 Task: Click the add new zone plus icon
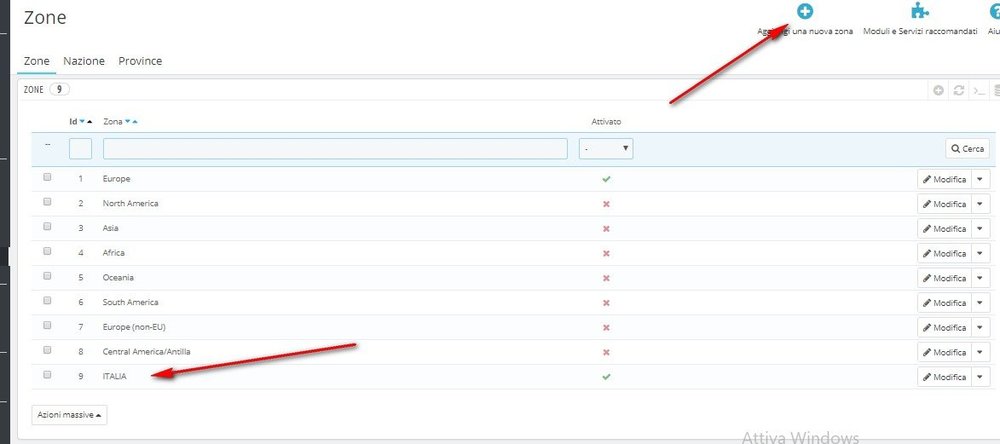coord(805,11)
